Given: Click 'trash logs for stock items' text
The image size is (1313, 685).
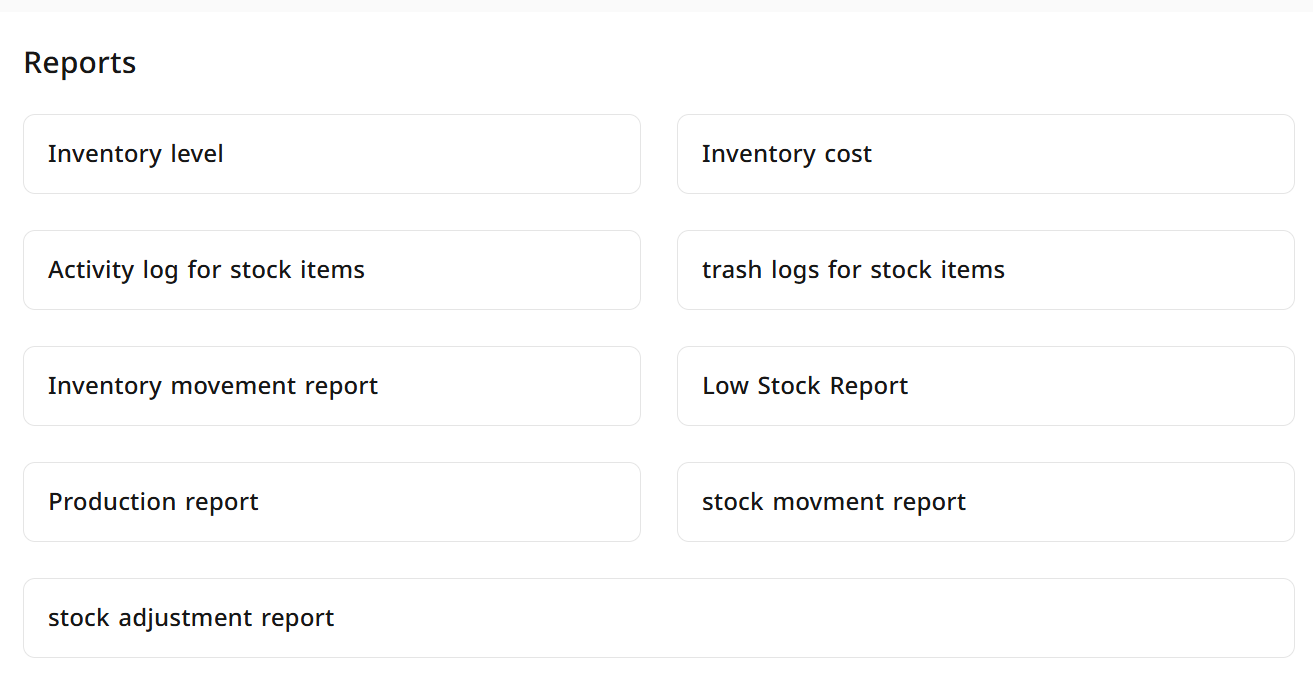Looking at the screenshot, I should click(853, 270).
